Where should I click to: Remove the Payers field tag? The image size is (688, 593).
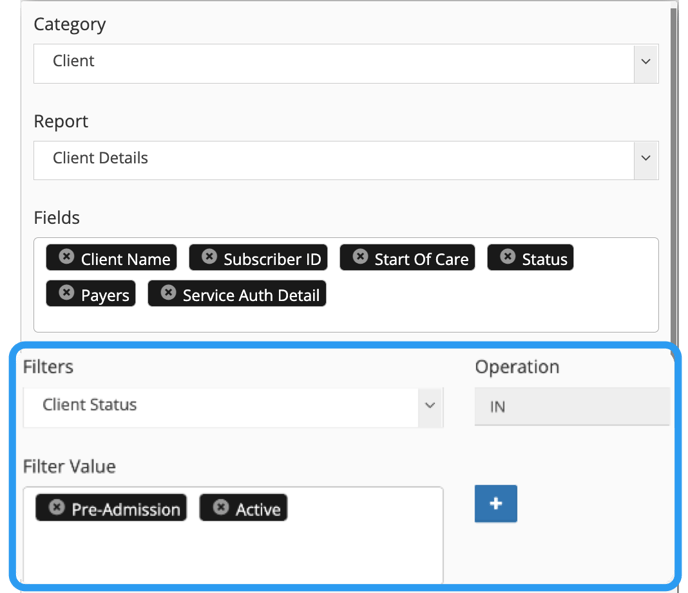click(66, 292)
